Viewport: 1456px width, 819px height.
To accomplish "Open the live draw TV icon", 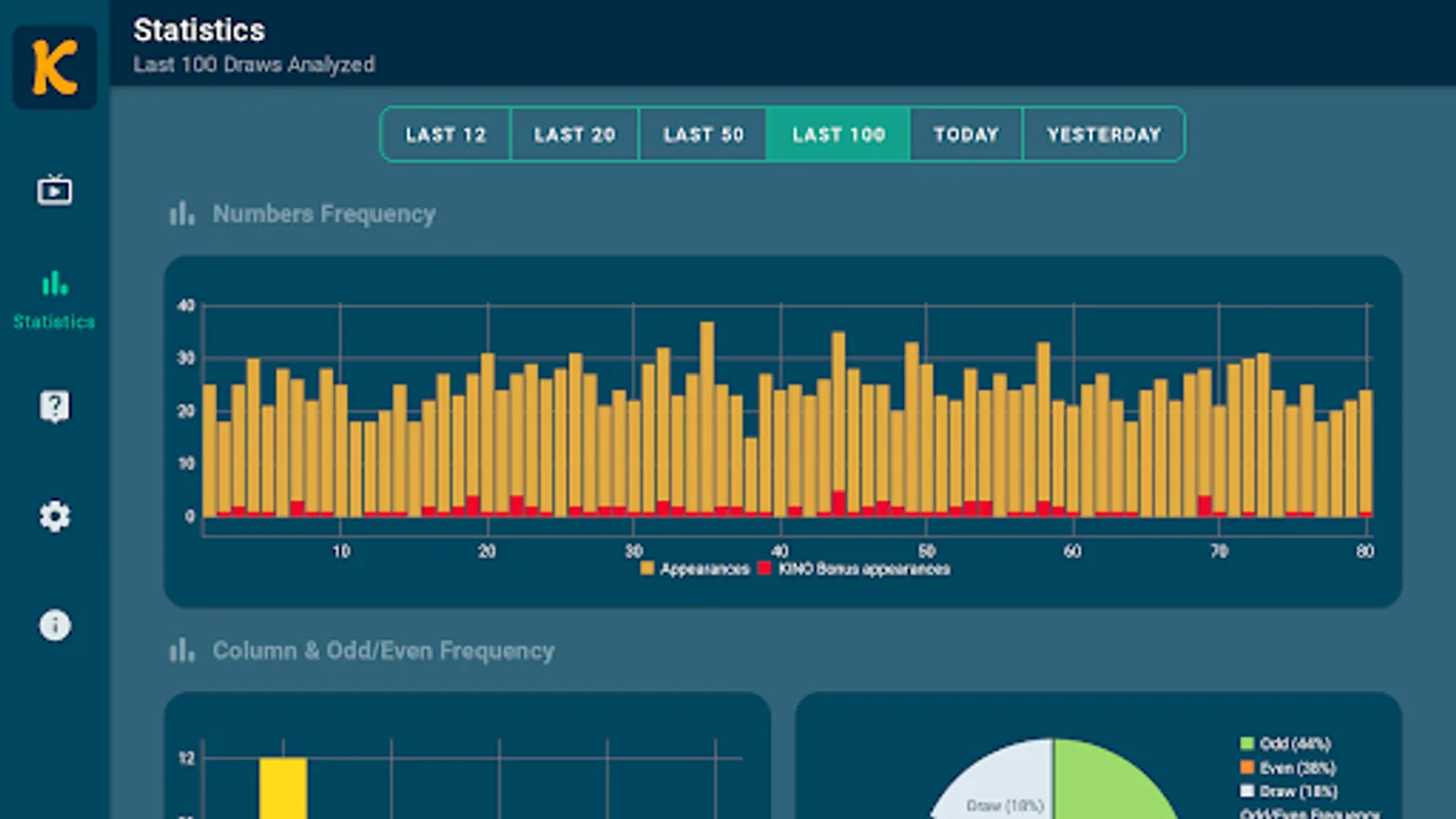I will [x=55, y=190].
